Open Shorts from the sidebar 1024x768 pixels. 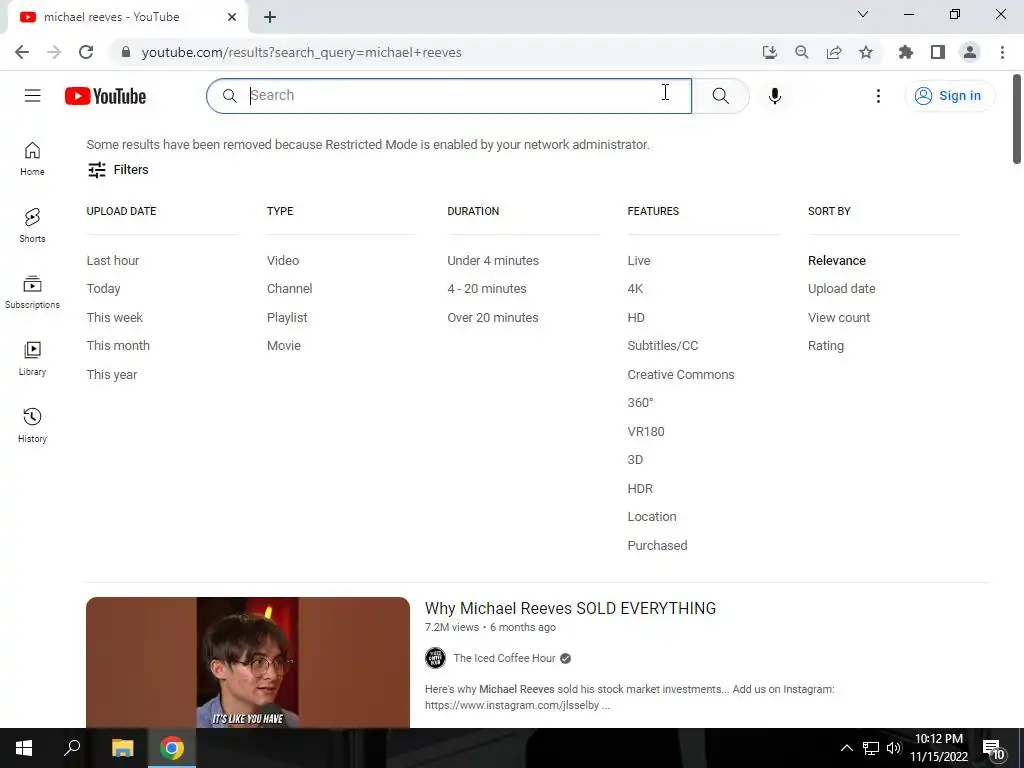coord(32,226)
